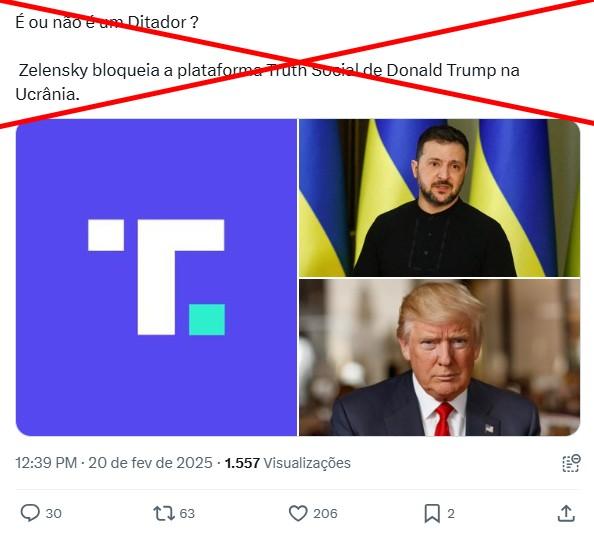Viewport: 594px width, 534px height.
Task: Click the like count 206
Action: 325,514
